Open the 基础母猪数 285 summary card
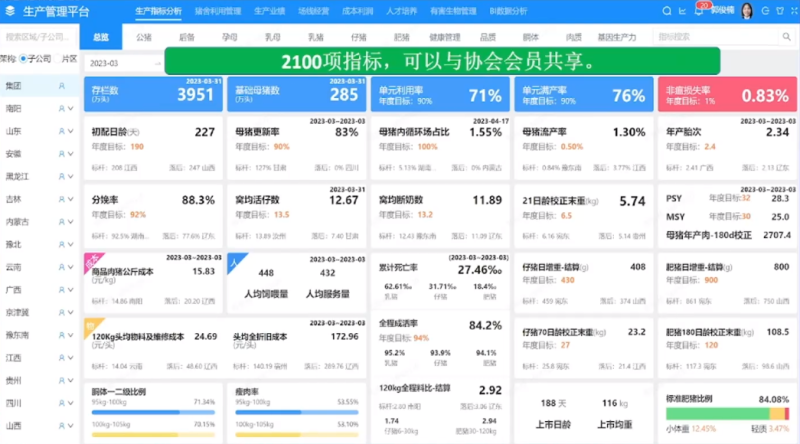 [x=296, y=94]
